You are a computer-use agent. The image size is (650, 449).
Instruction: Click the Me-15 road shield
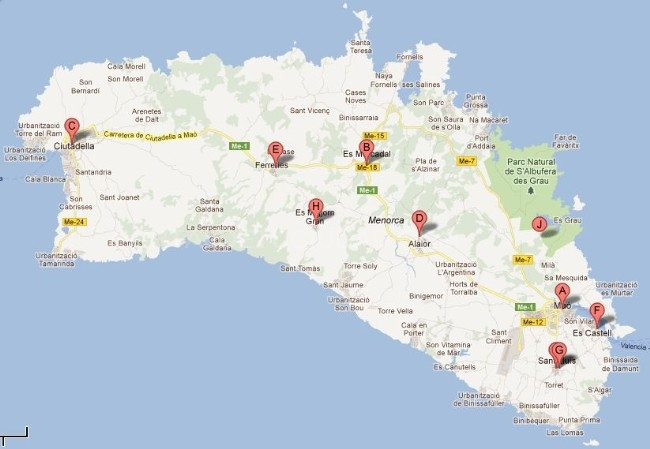point(374,136)
